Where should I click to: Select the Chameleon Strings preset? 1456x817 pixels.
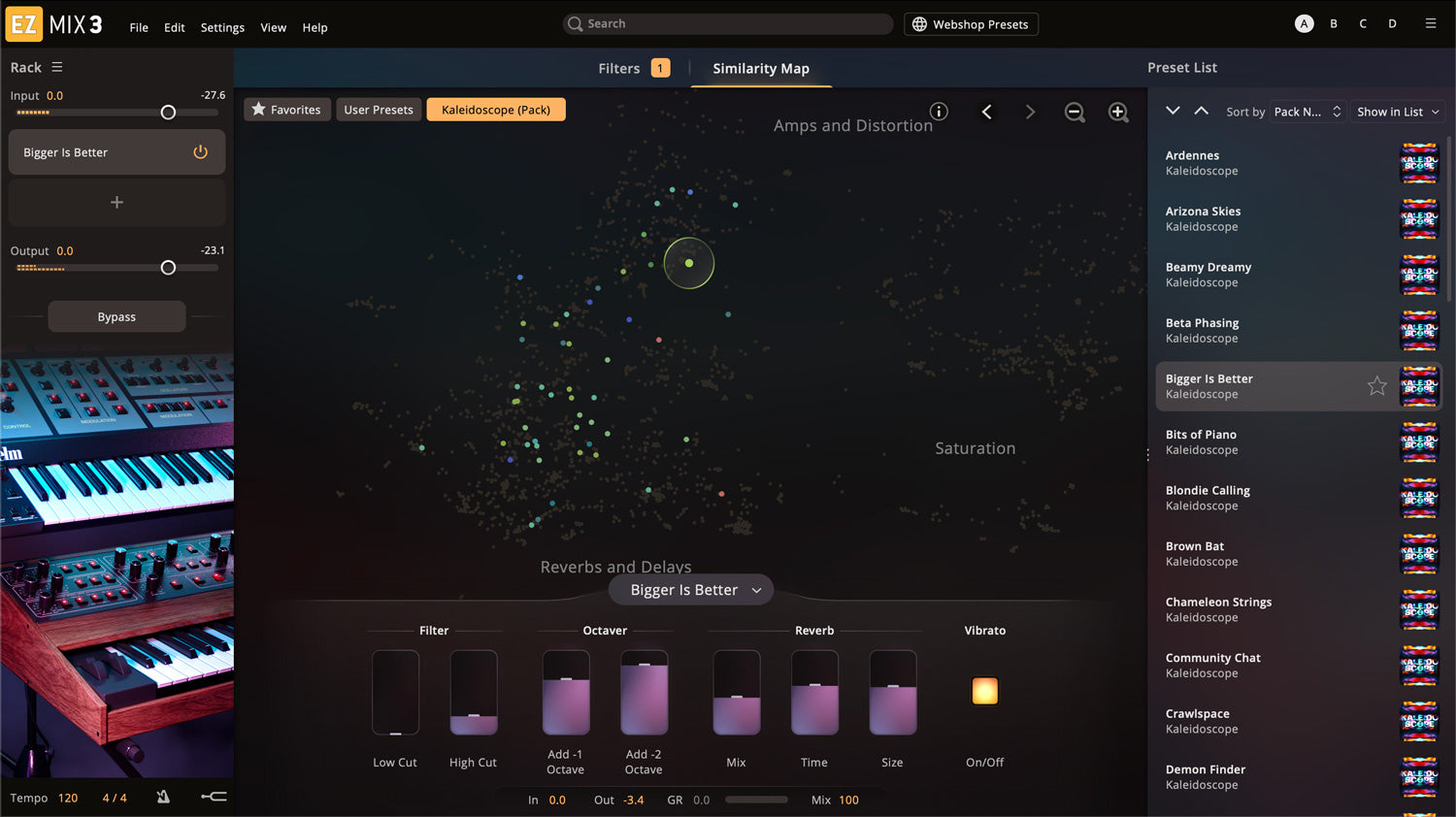[x=1298, y=609]
